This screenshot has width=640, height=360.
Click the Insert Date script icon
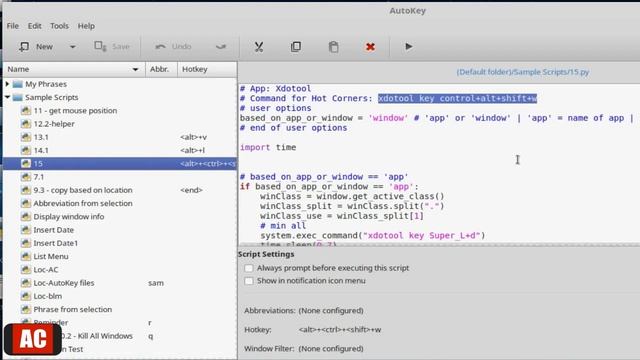(x=26, y=230)
